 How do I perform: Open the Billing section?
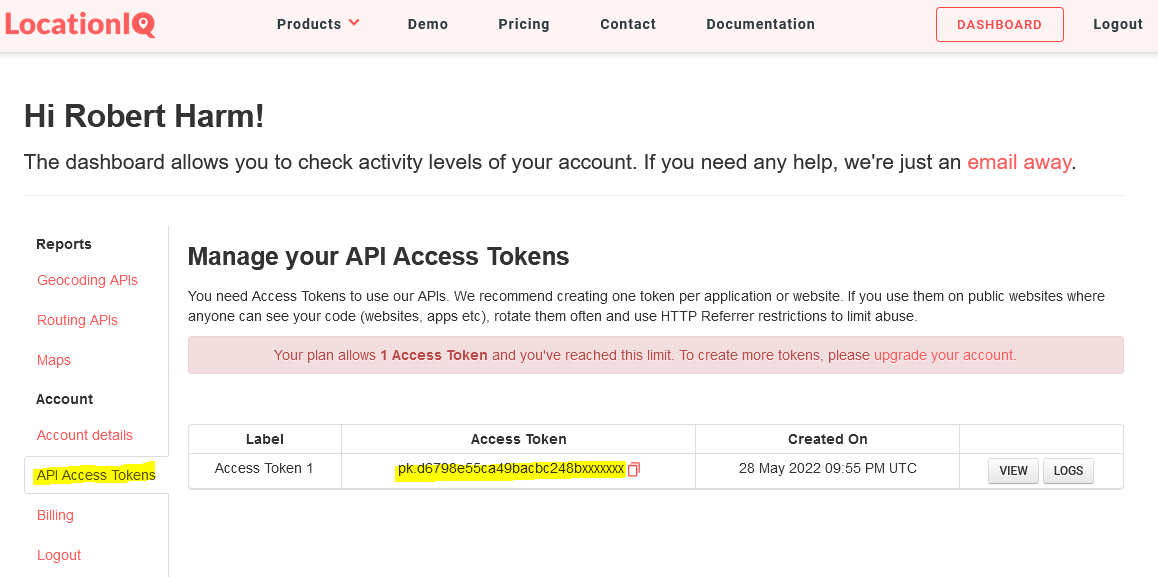pyautogui.click(x=55, y=515)
